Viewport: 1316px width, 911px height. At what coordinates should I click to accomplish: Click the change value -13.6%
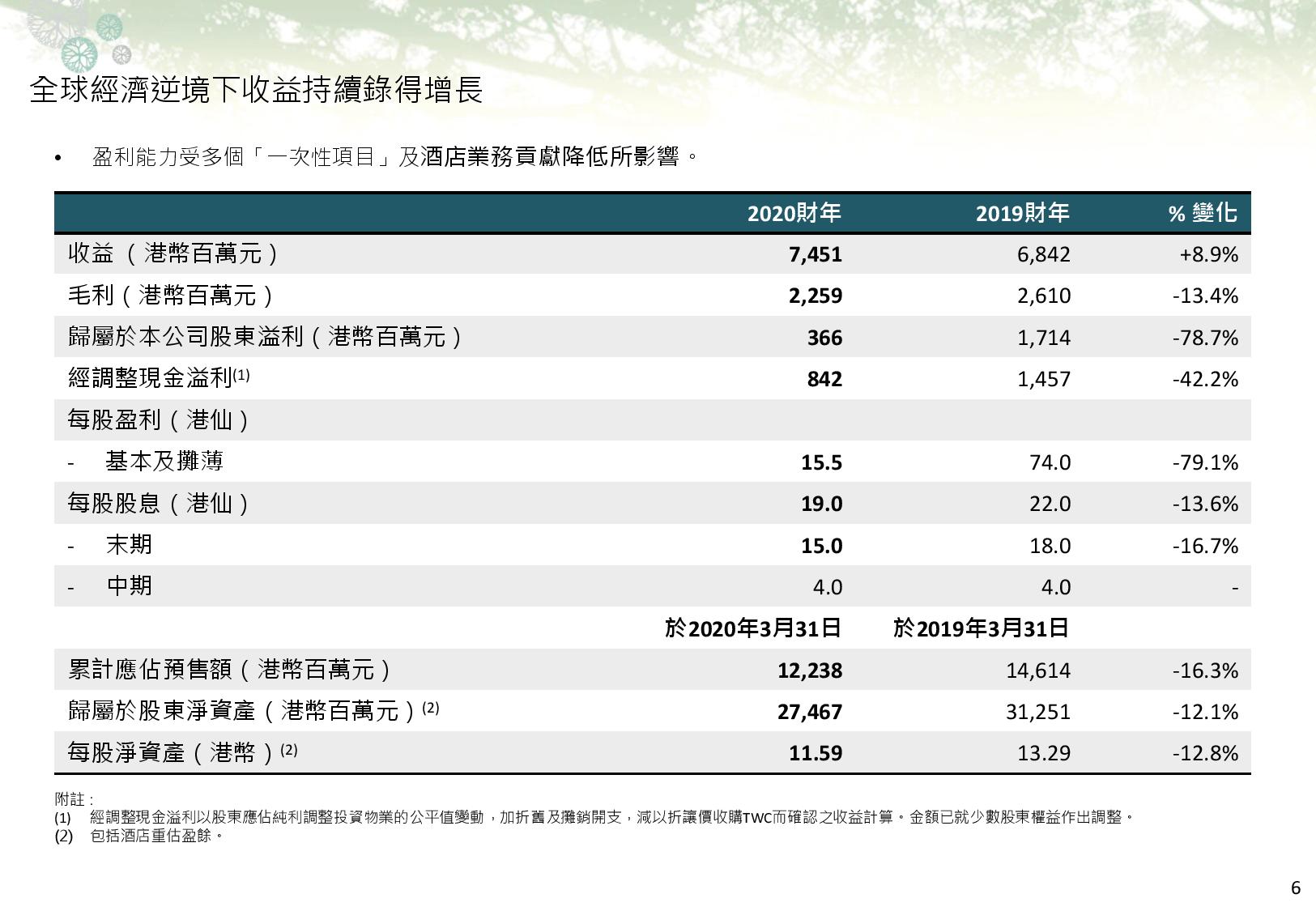1206,504
